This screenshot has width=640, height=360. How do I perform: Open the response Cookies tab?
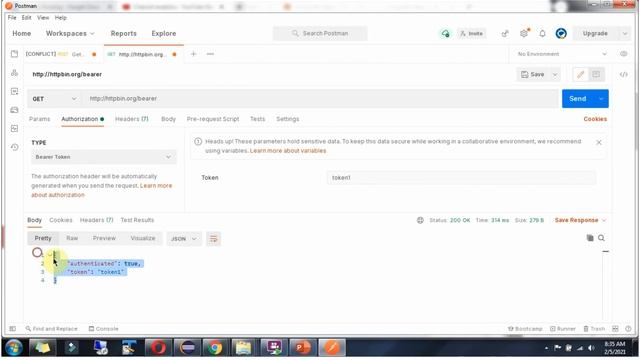click(x=60, y=220)
